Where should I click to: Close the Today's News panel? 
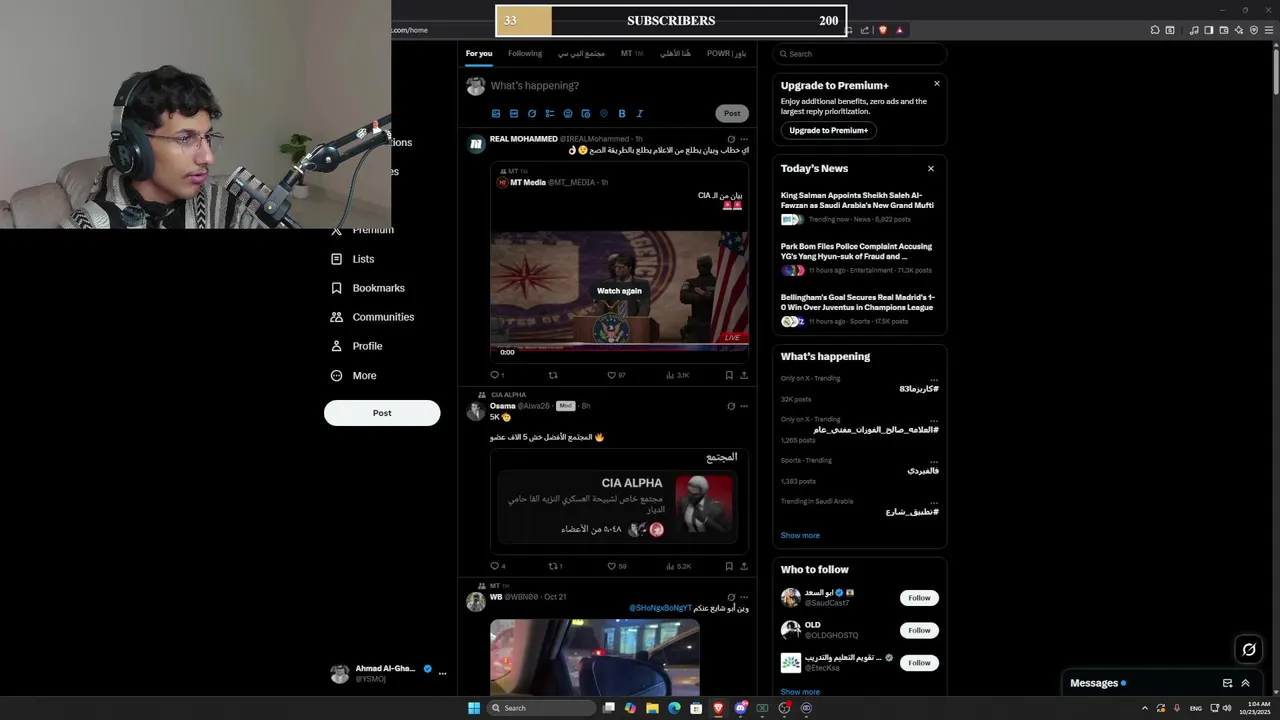point(931,169)
